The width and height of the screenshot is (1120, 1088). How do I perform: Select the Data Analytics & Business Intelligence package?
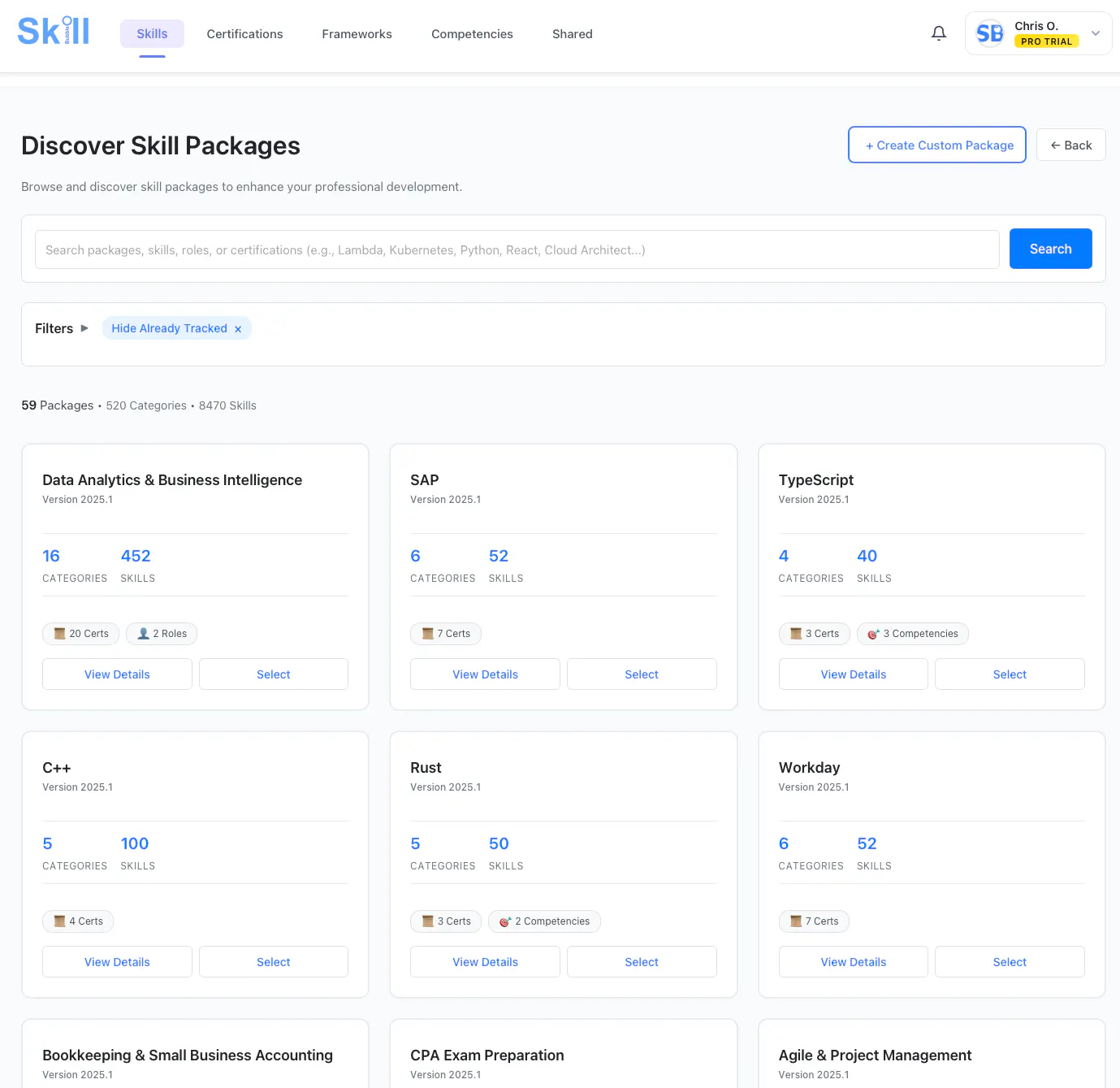click(x=274, y=674)
